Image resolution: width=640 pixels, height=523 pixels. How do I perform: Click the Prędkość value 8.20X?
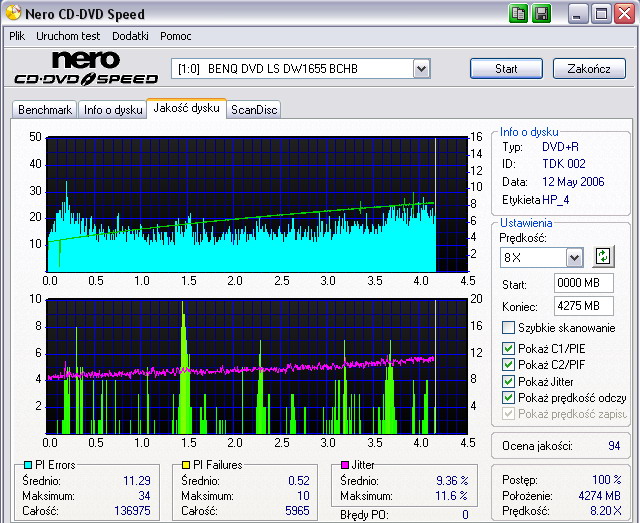(606, 511)
